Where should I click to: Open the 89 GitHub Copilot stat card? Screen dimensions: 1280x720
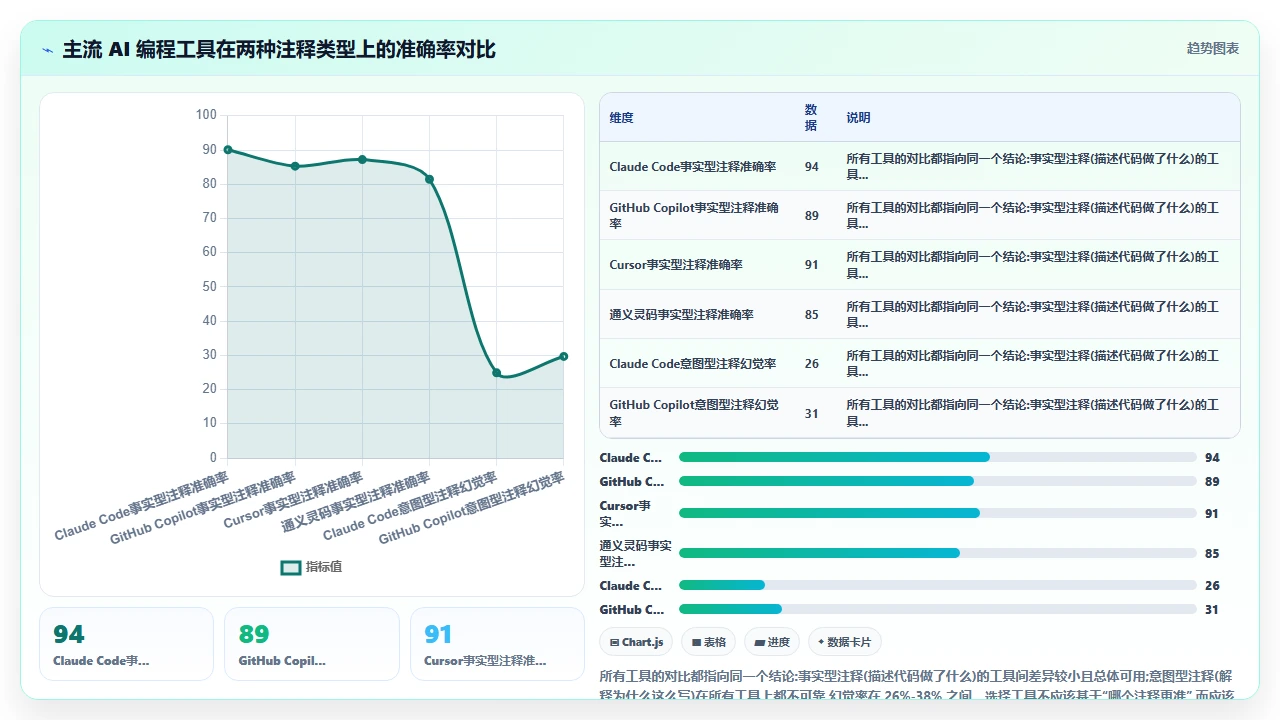coord(312,644)
